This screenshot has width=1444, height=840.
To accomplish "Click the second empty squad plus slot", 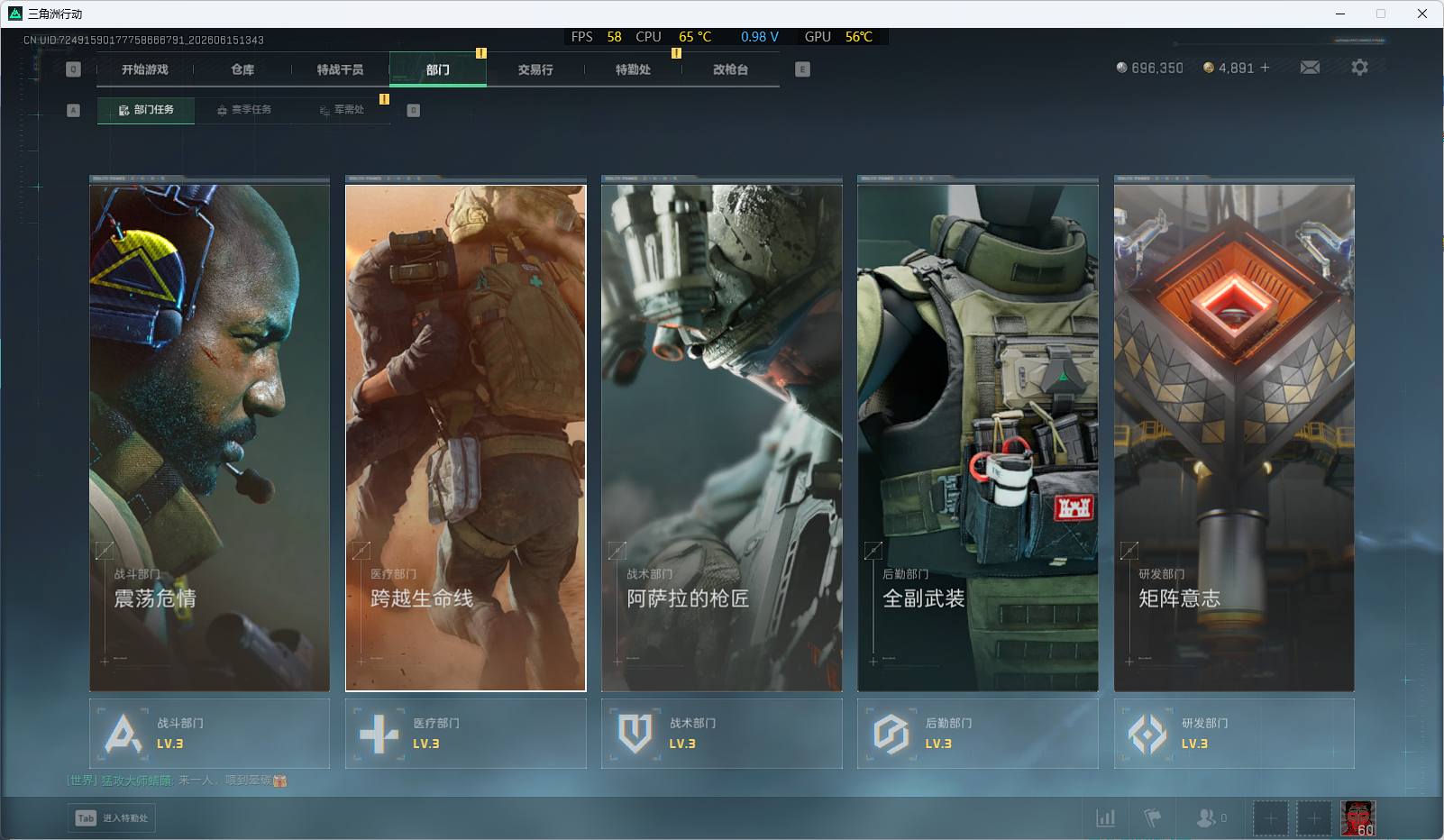I will 1313,818.
